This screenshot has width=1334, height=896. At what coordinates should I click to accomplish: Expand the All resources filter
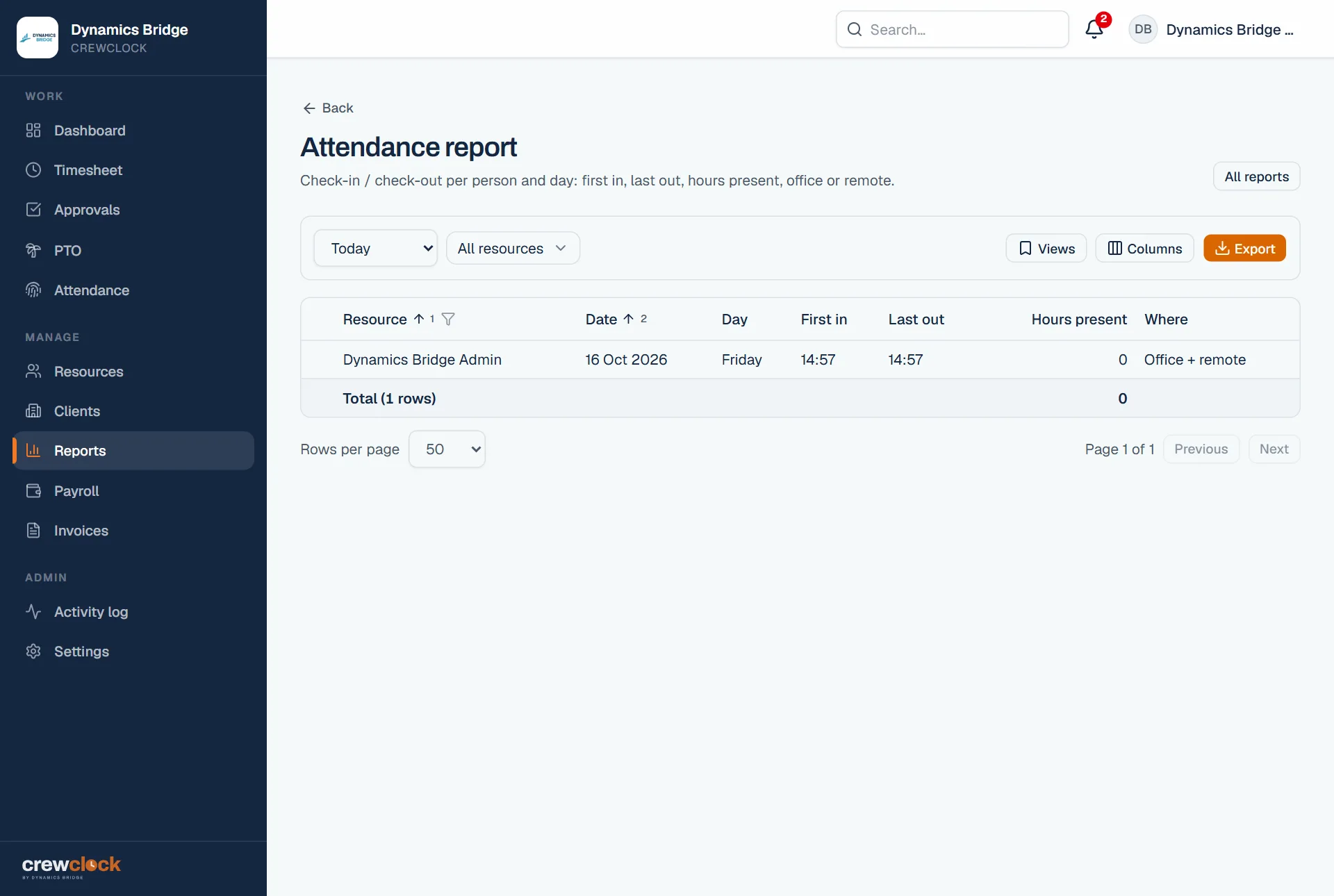pos(513,248)
